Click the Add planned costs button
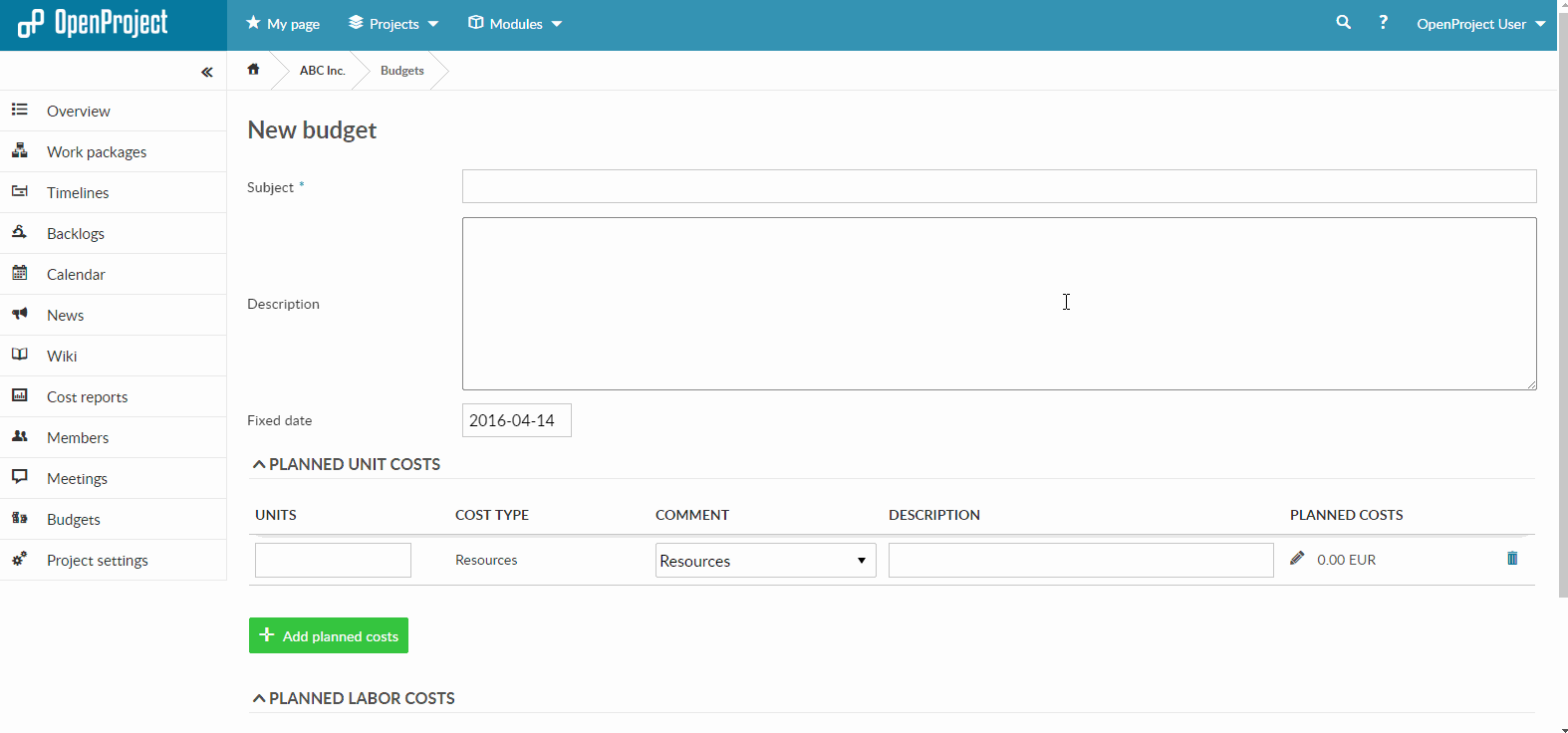Viewport: 1568px width, 733px height. (329, 636)
